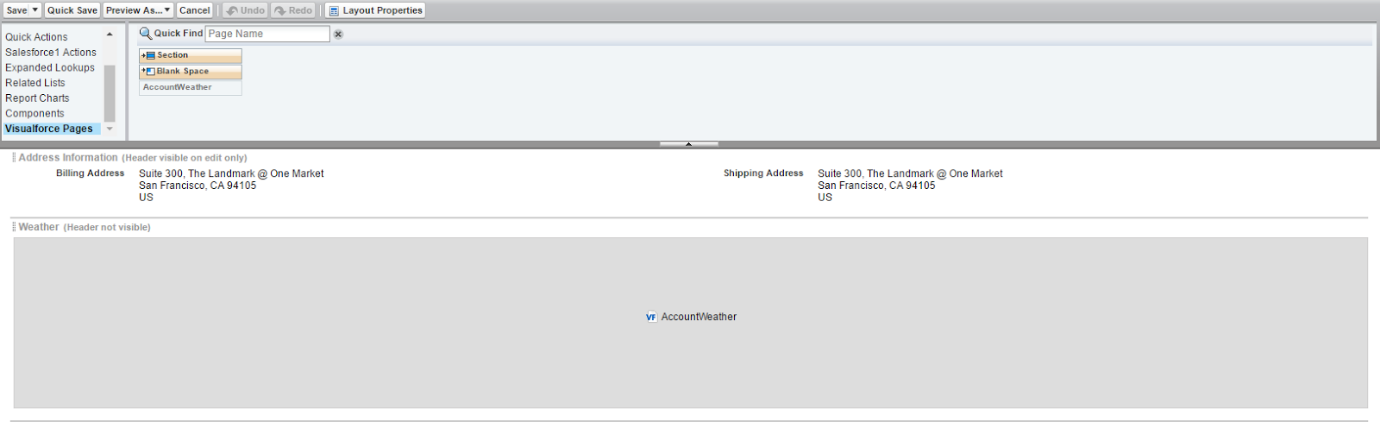Click the Undo button
This screenshot has width=1380, height=422.
pyautogui.click(x=245, y=10)
